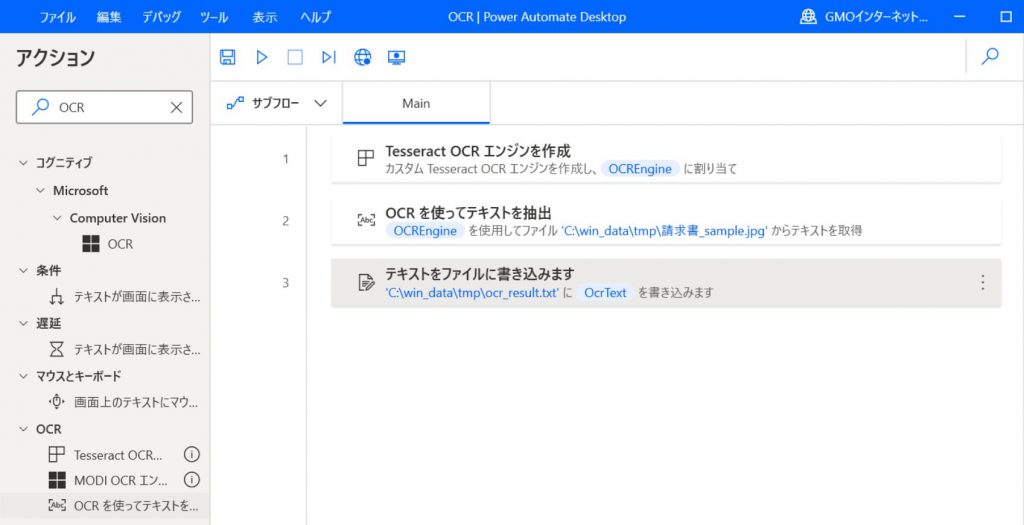Switch to the Main tab
This screenshot has height=525, width=1024.
416,103
